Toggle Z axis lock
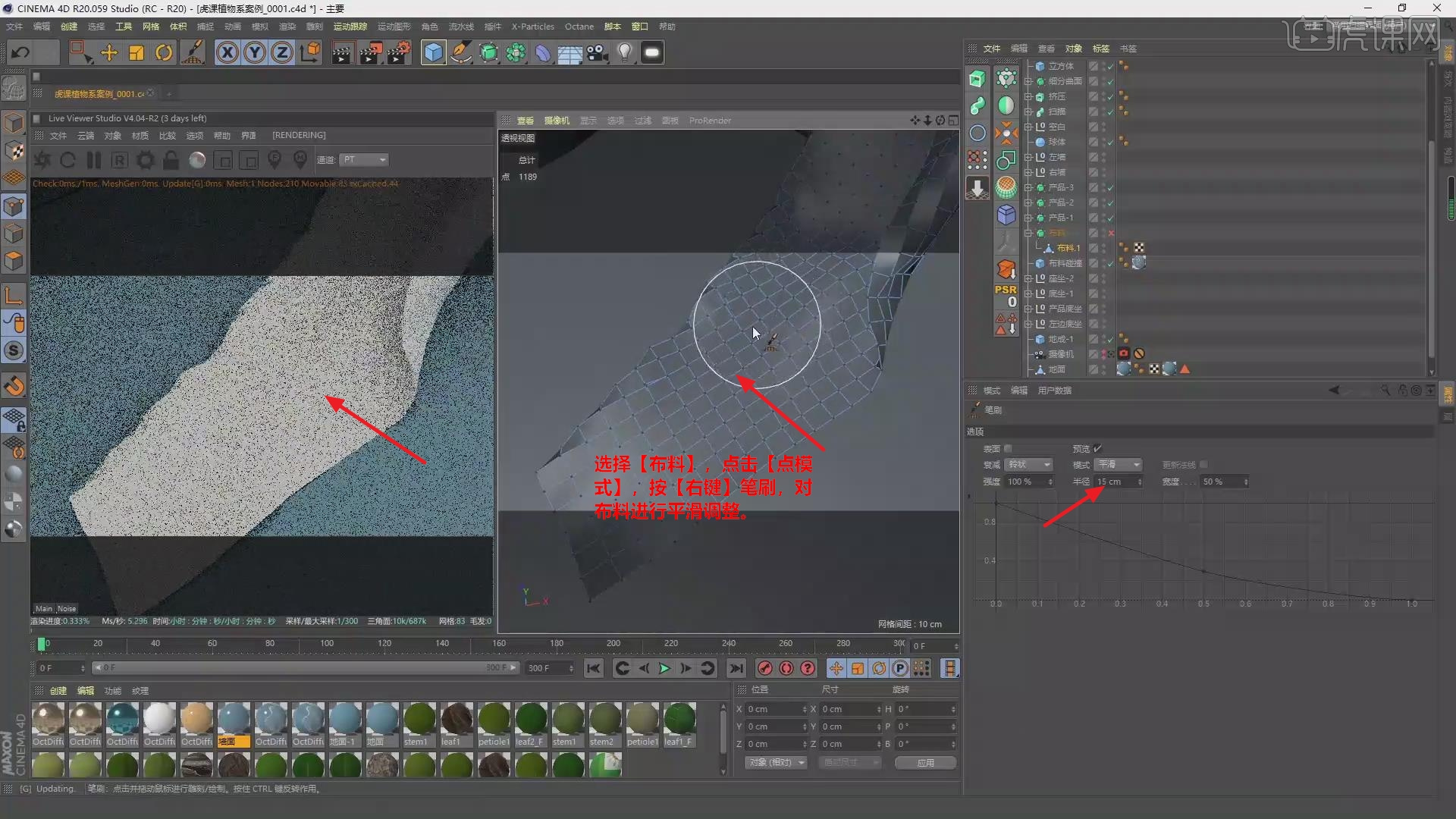 coord(282,52)
